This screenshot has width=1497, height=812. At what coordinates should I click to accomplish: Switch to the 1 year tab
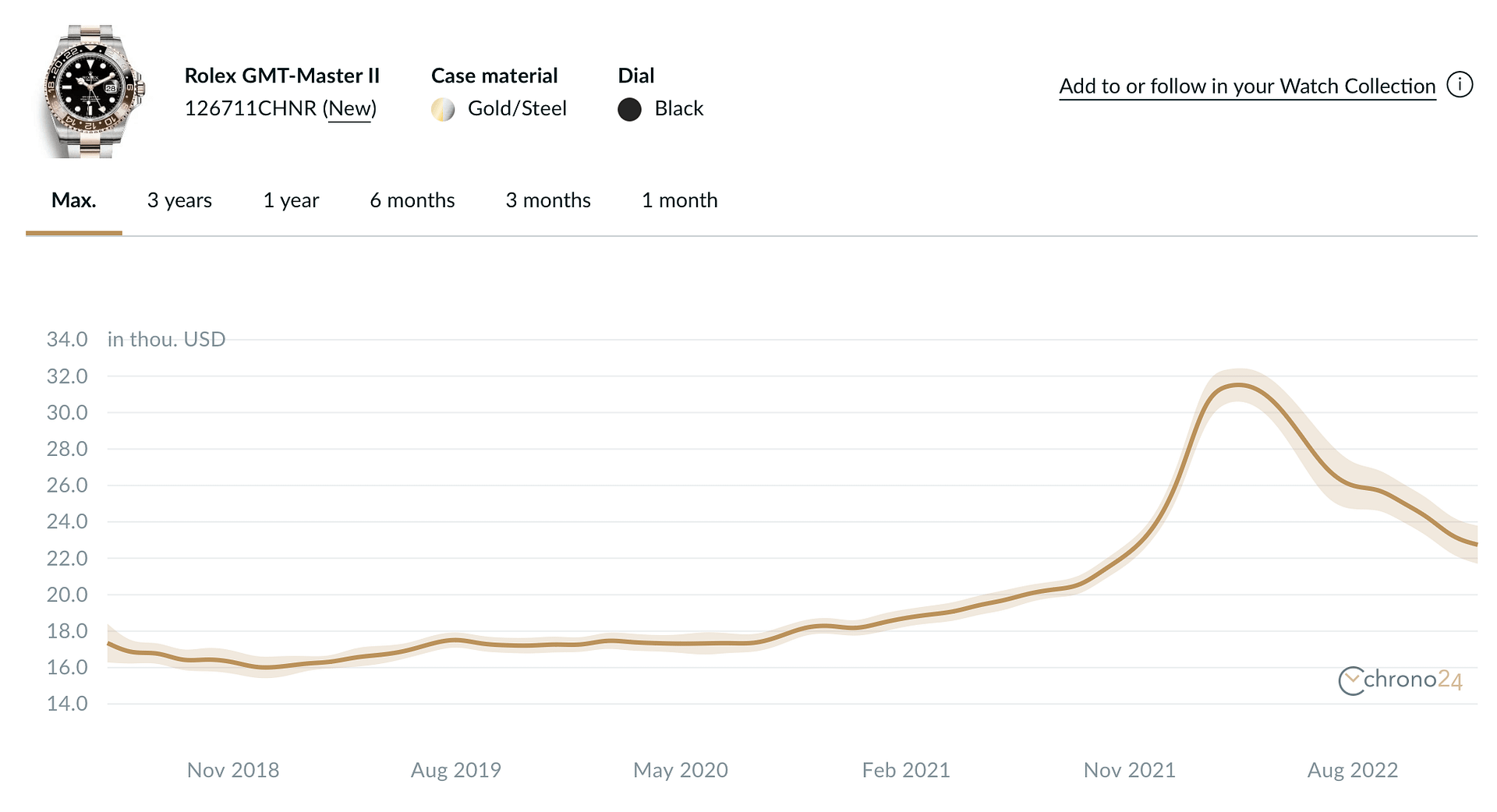(291, 201)
